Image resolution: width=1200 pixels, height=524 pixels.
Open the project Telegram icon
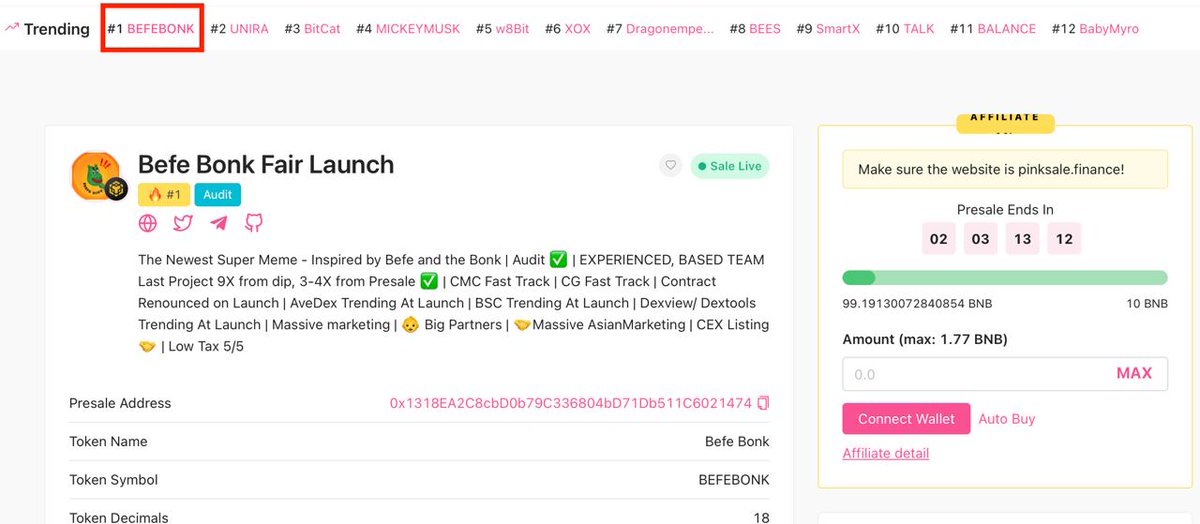[218, 223]
